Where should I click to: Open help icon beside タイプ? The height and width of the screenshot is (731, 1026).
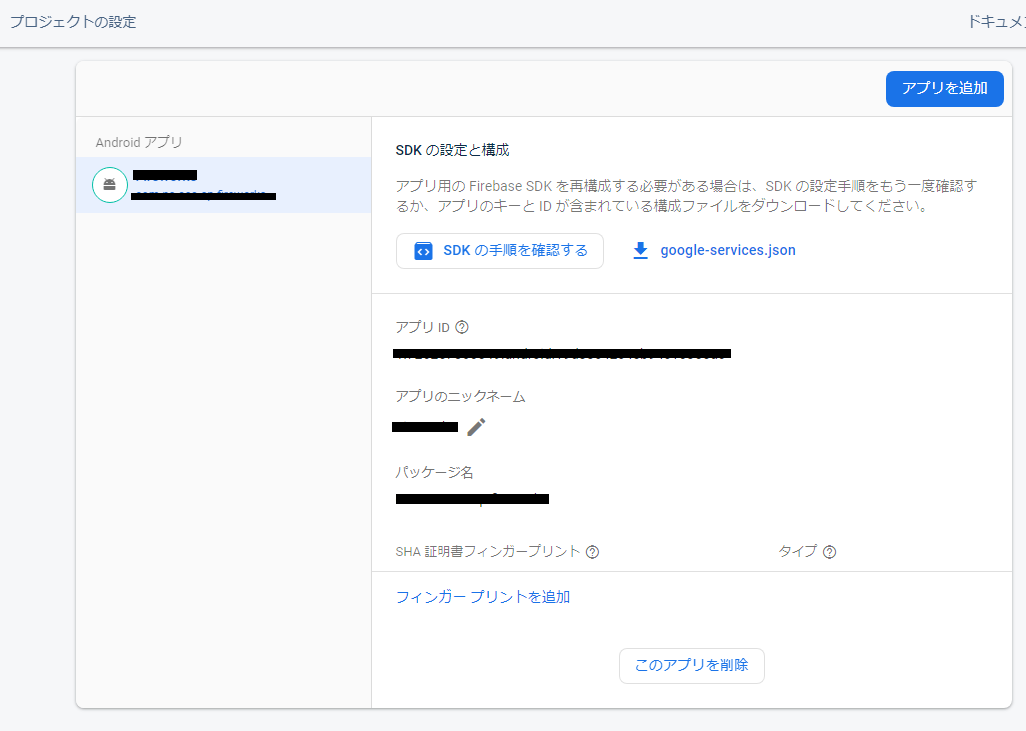click(829, 552)
